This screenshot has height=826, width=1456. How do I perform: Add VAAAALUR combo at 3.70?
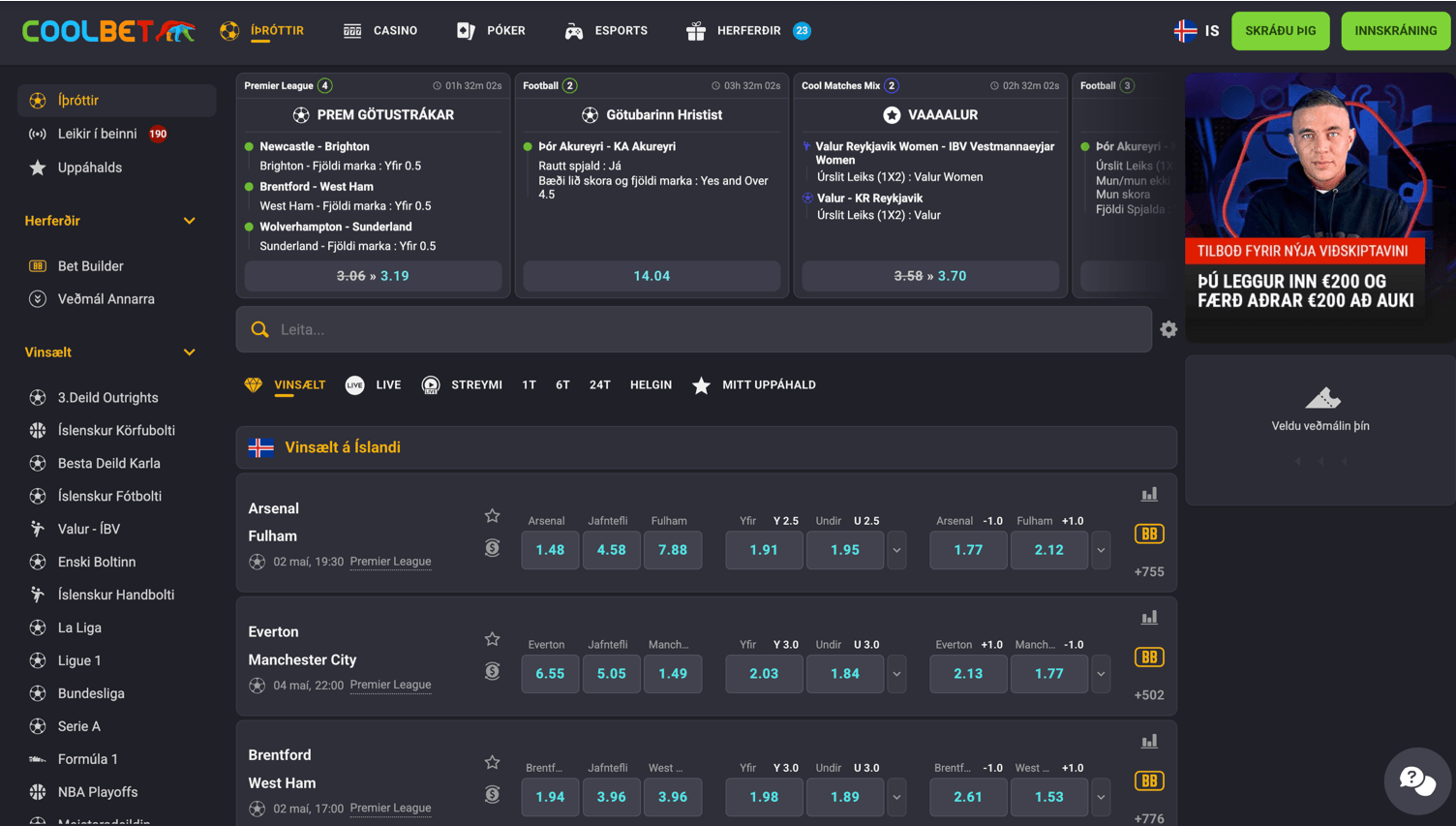(x=930, y=276)
